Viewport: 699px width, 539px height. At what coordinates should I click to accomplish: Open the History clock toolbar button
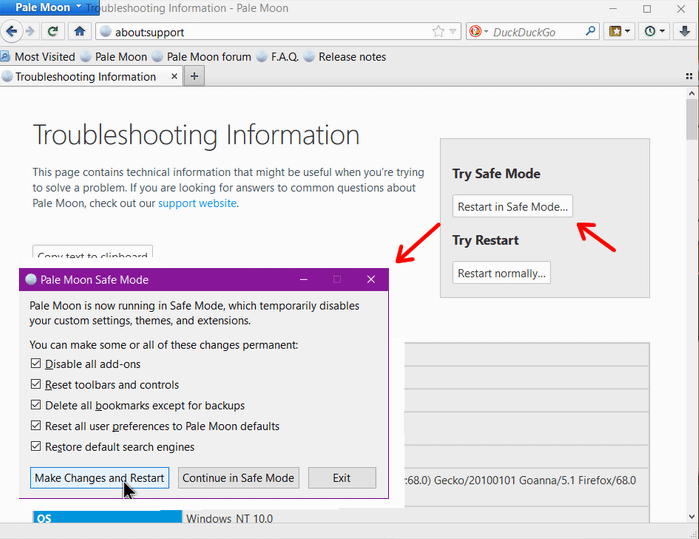pos(654,31)
